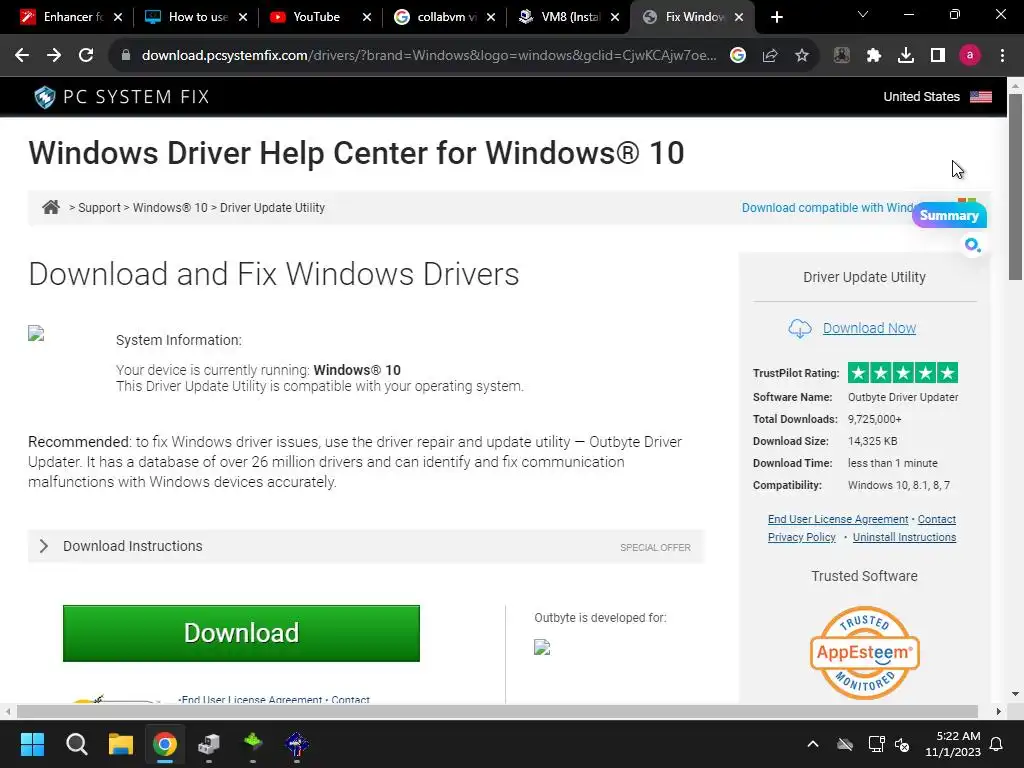The image size is (1024, 768).
Task: Open the Contact link in the sidebar
Action: (936, 519)
